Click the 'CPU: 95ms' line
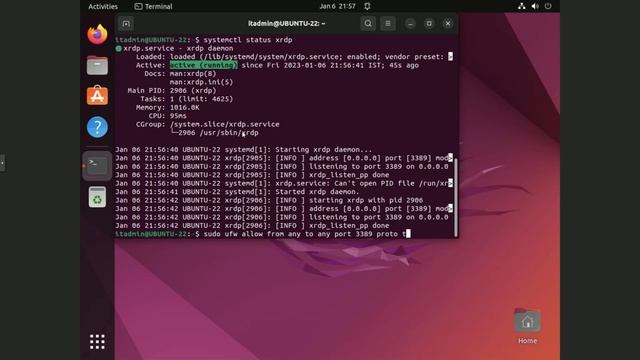This screenshot has width=640, height=360. coord(167,116)
